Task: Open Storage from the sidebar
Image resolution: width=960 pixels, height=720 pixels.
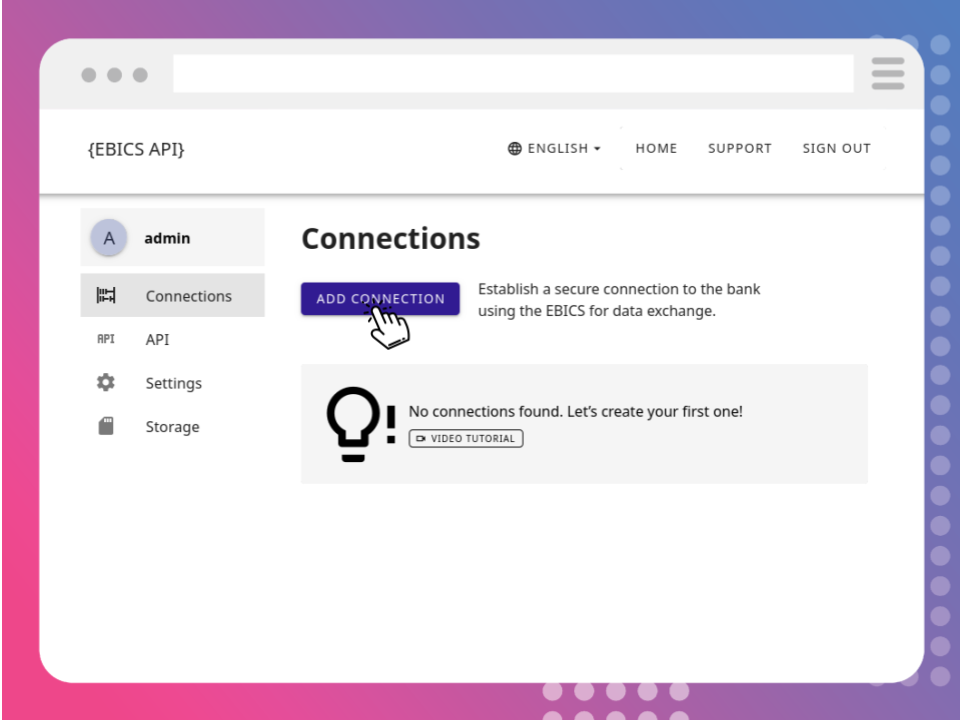Action: [x=173, y=426]
